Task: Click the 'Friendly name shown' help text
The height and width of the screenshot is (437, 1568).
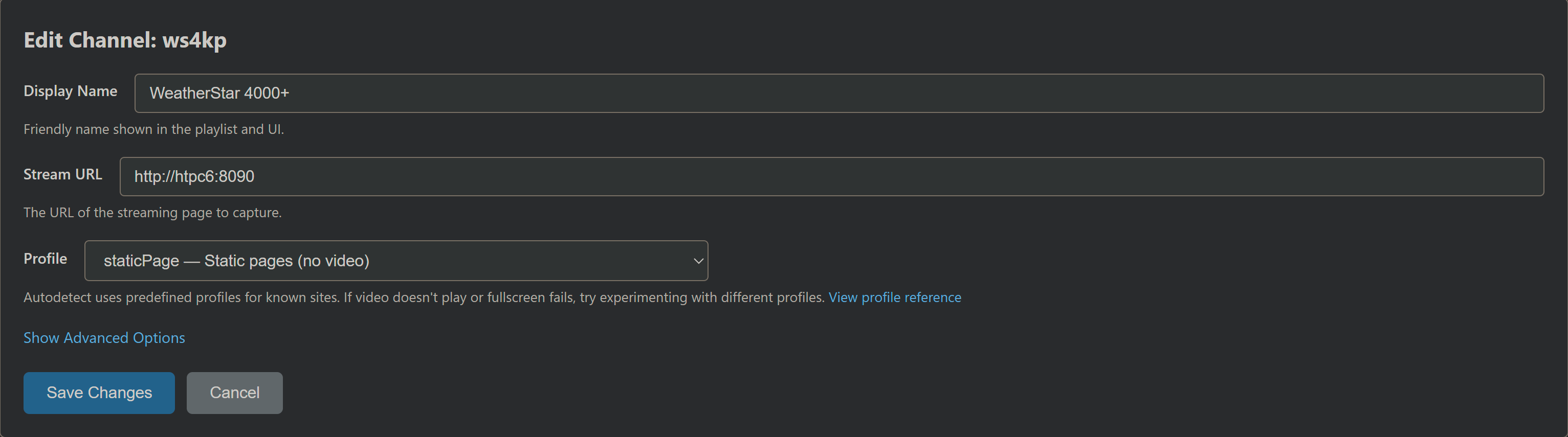Action: (153, 129)
